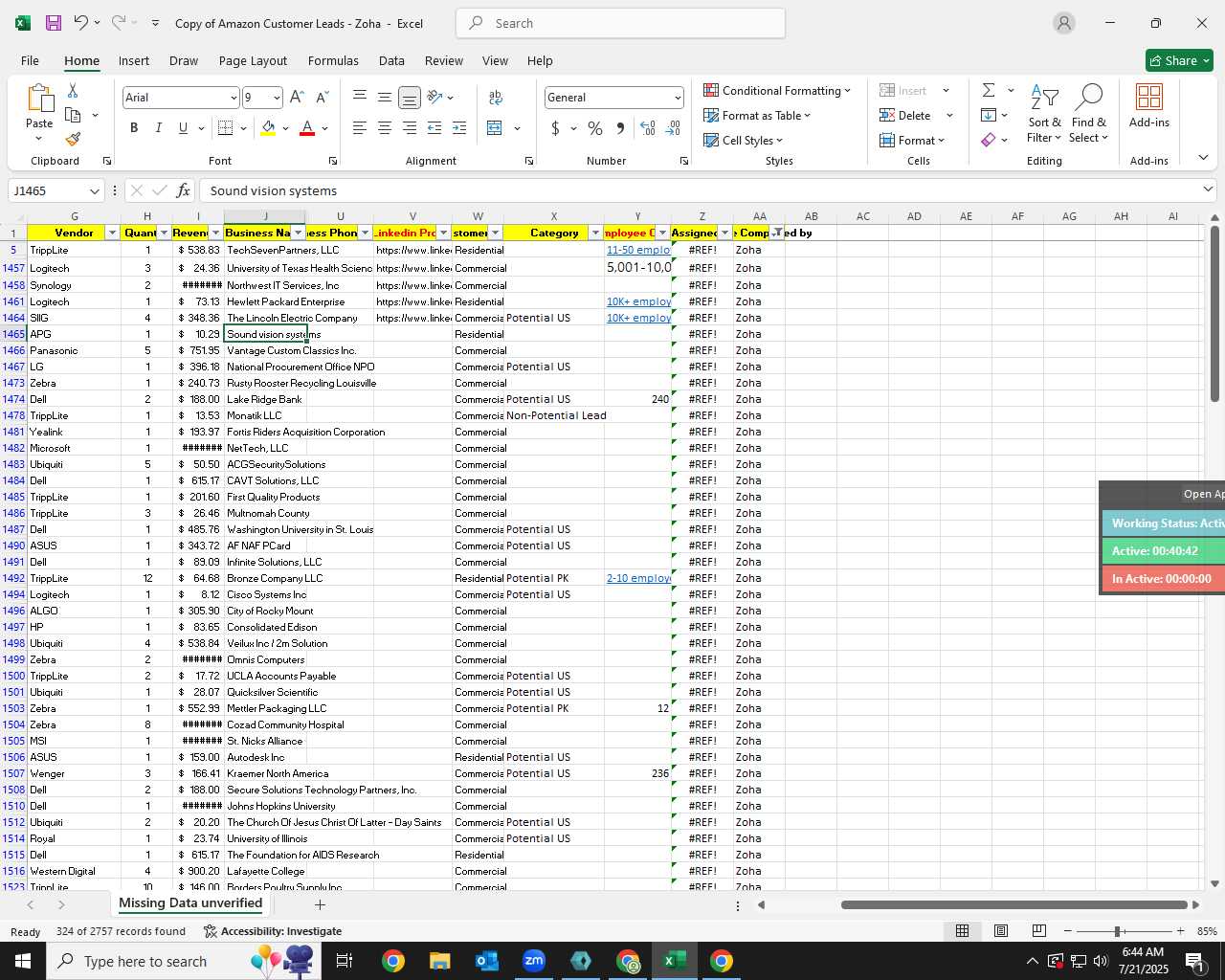1225x980 pixels.
Task: Decrease font size with the small A icon
Action: 322,98
